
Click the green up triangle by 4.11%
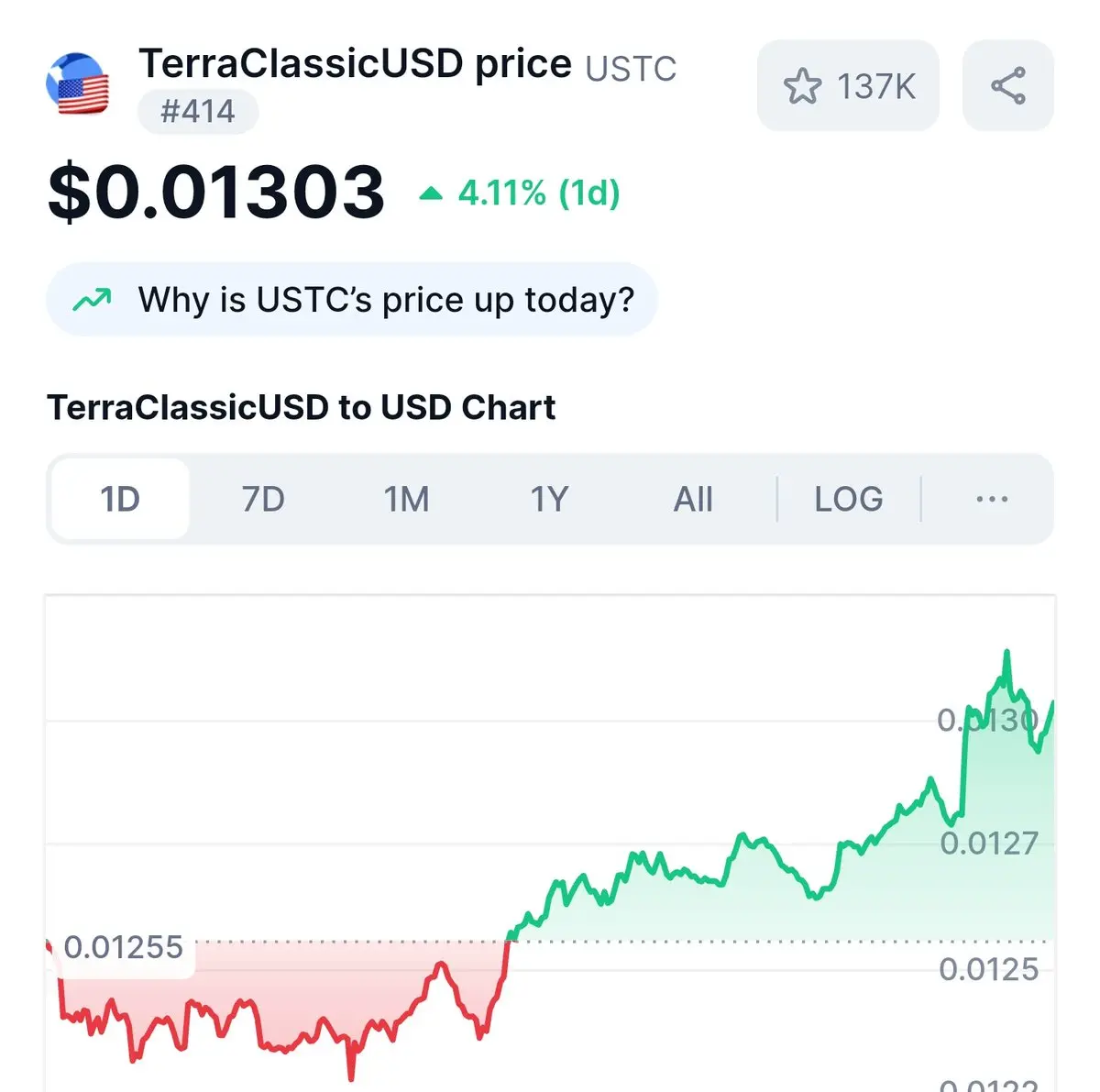(431, 193)
